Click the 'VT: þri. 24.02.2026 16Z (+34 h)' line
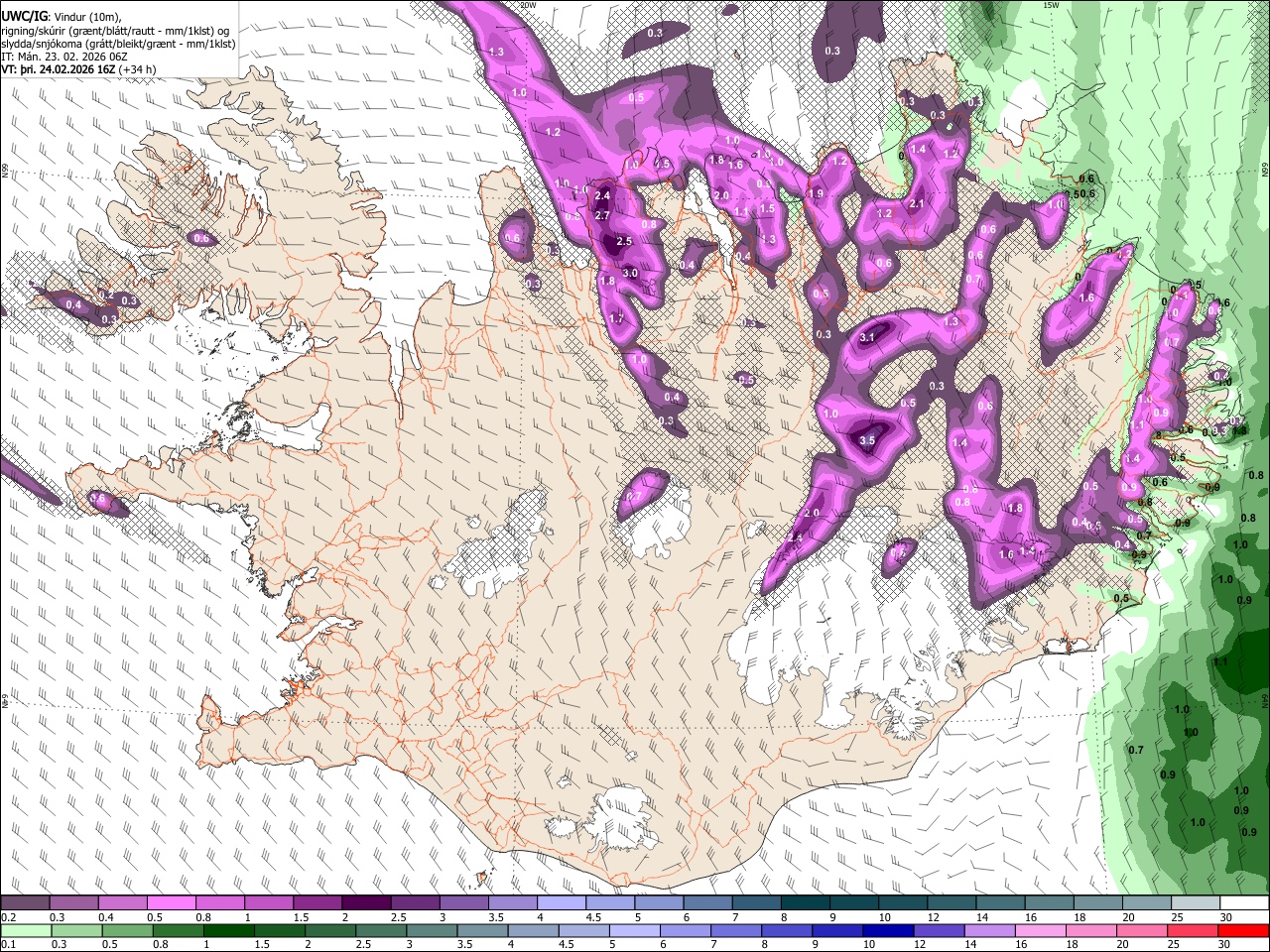 pos(78,70)
